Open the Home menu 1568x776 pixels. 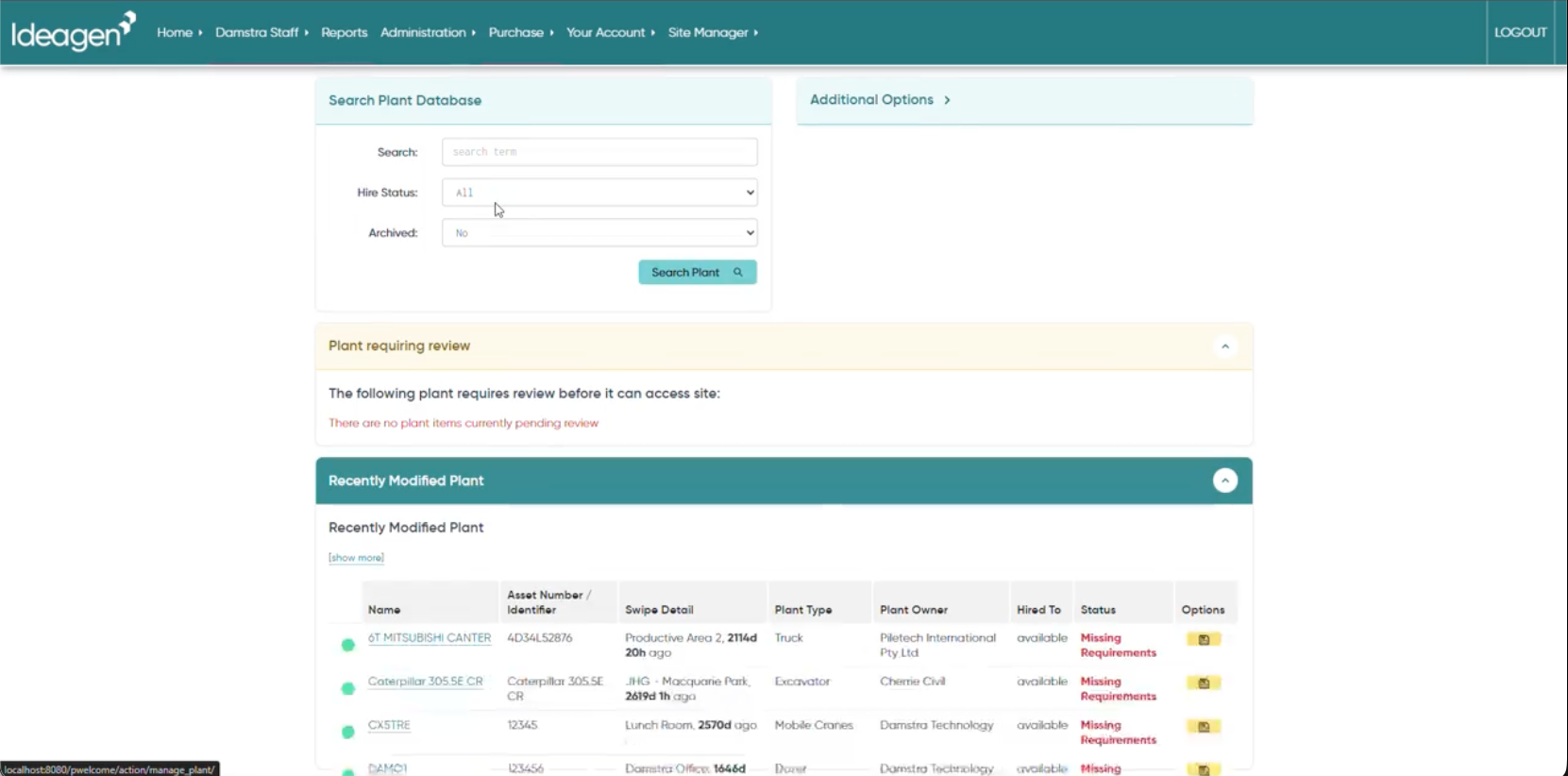[179, 32]
